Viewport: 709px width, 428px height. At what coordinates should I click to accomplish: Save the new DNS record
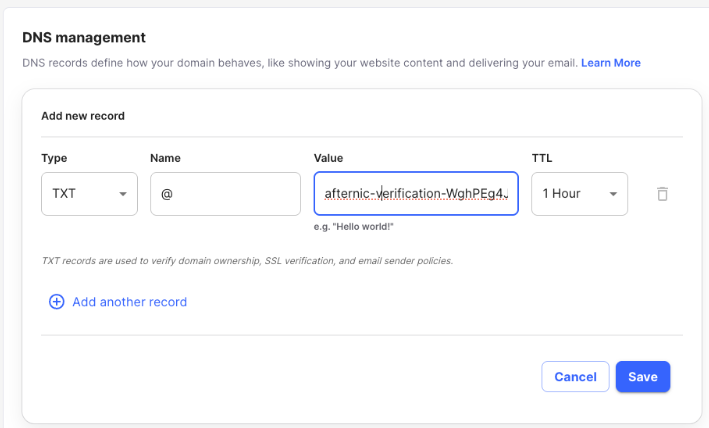(643, 377)
